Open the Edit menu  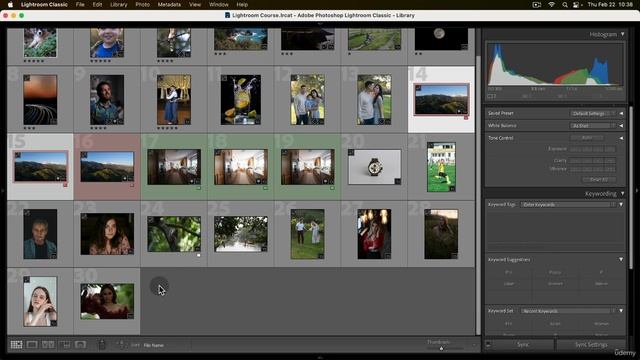[97, 4]
